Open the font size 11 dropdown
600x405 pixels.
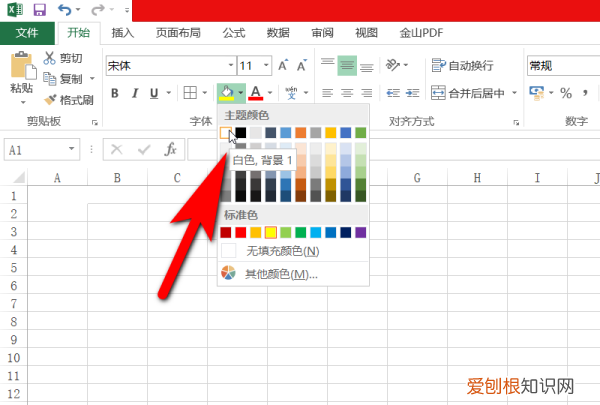266,65
